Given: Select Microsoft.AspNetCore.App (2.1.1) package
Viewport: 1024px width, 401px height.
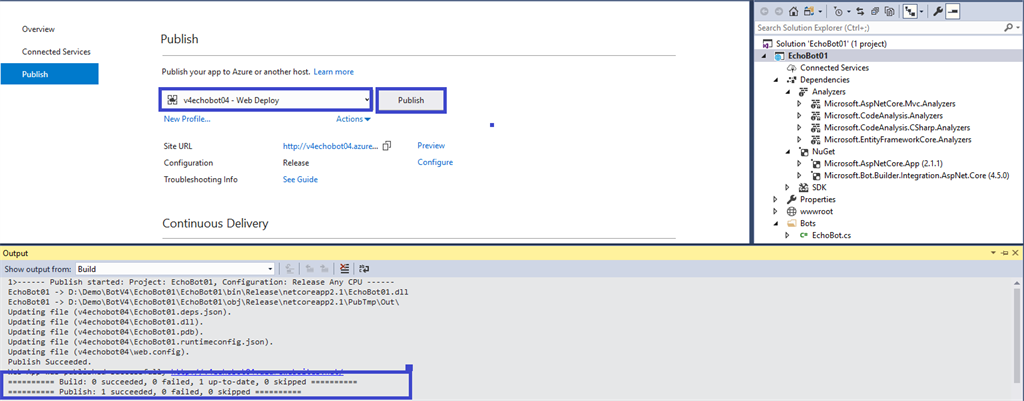Looking at the screenshot, I should click(884, 163).
